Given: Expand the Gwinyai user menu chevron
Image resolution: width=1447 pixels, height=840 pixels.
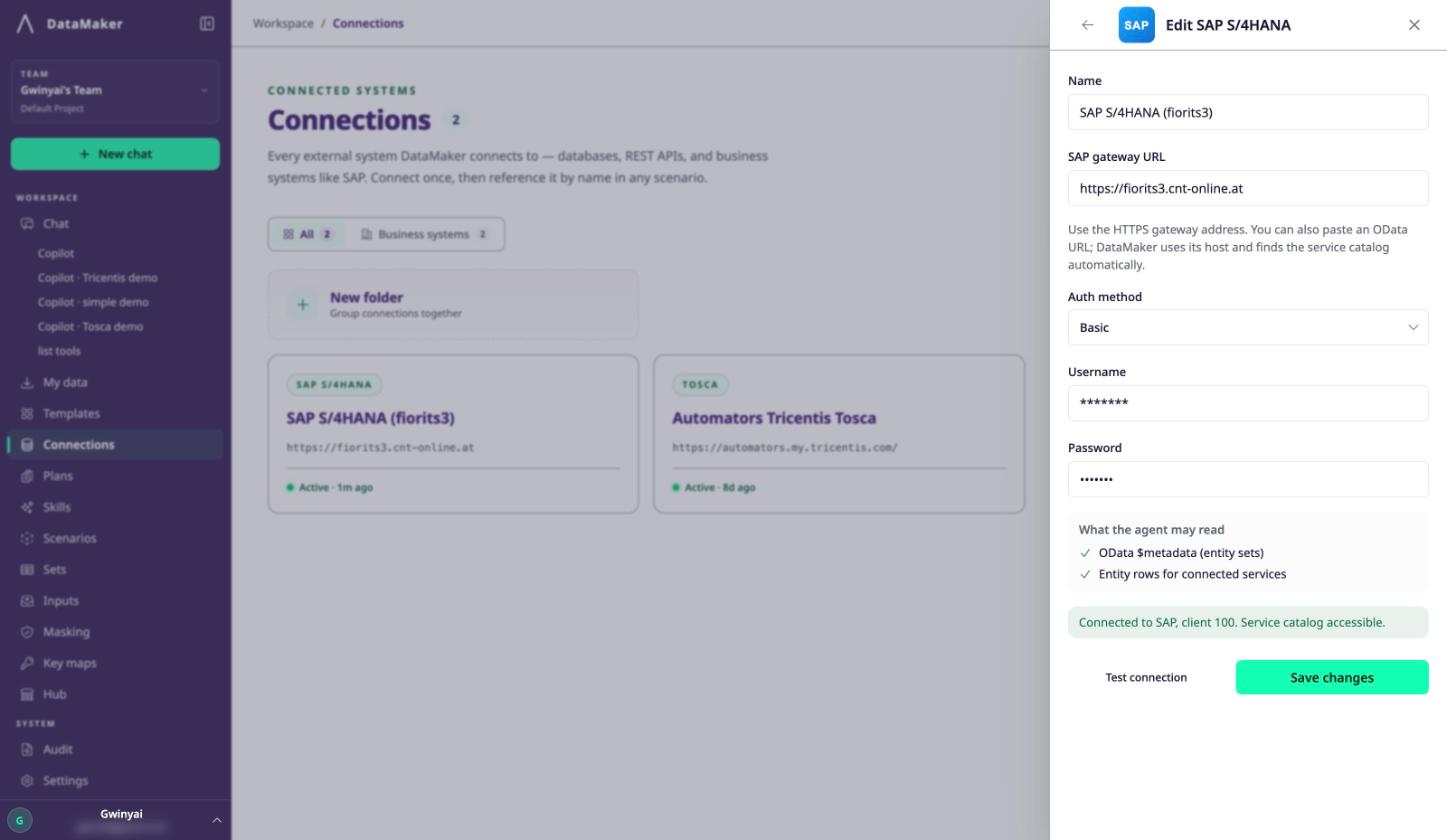Looking at the screenshot, I should tap(216, 820).
